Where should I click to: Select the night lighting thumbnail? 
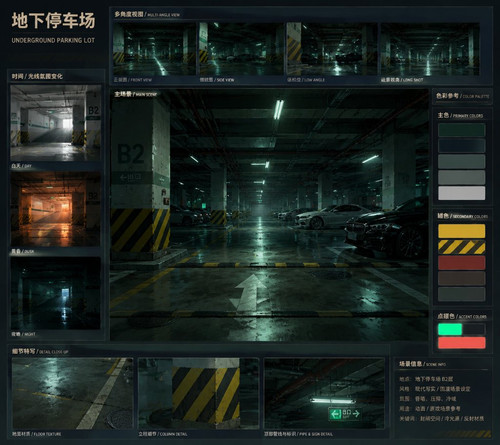(x=56, y=293)
